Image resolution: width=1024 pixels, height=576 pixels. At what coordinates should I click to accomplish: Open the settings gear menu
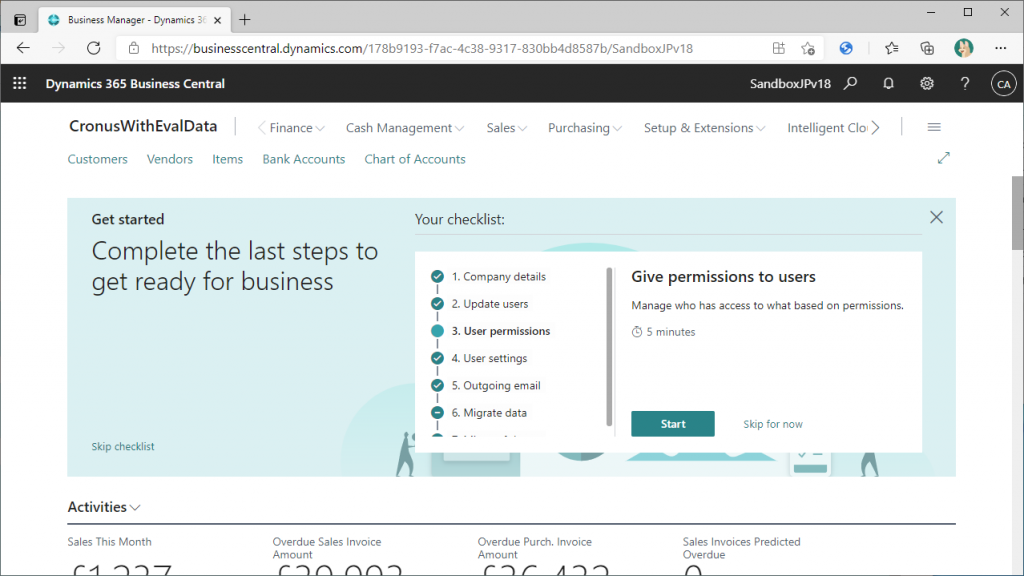pyautogui.click(x=927, y=84)
